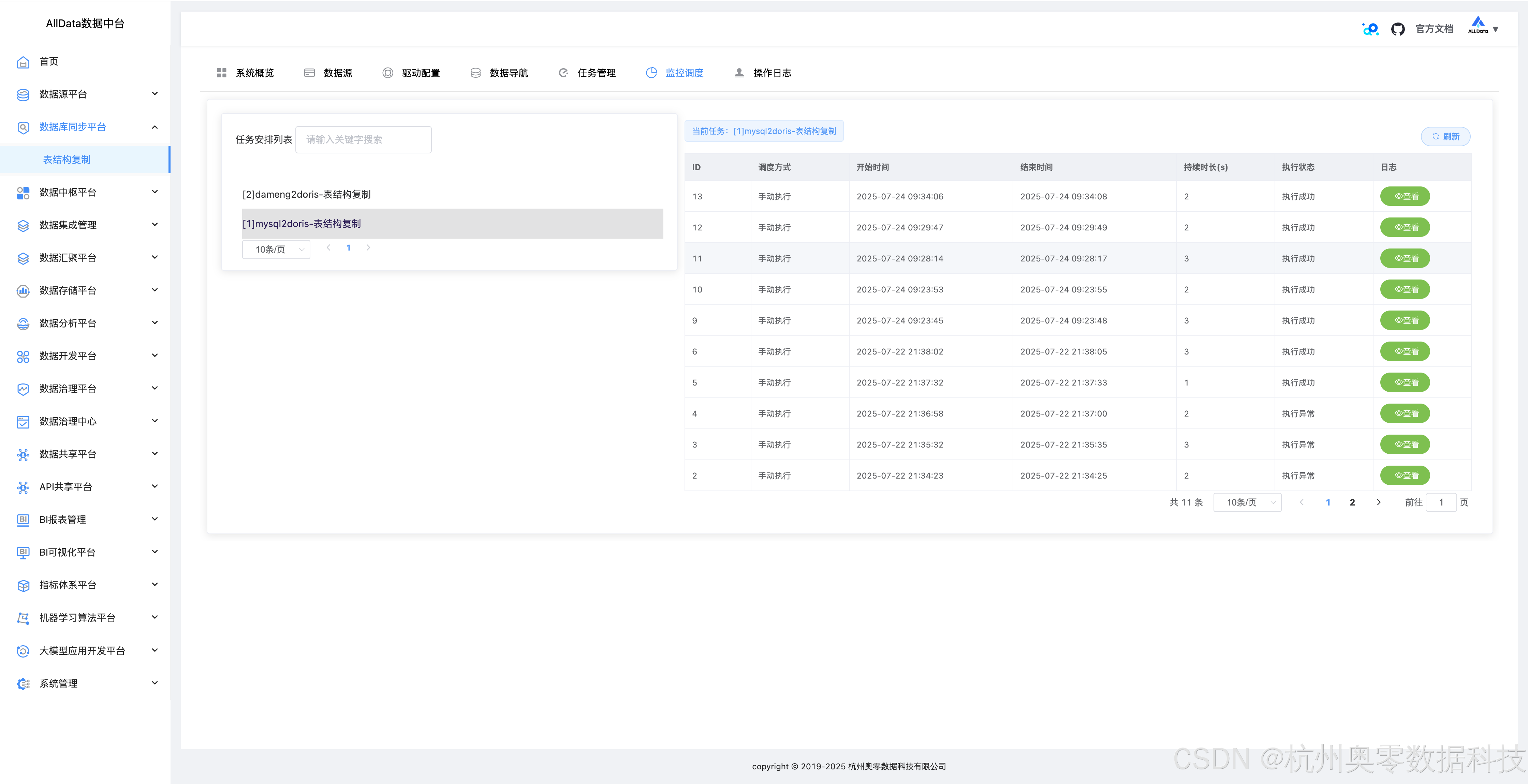Click the blue logo icon beside GitHub

coord(1370,29)
